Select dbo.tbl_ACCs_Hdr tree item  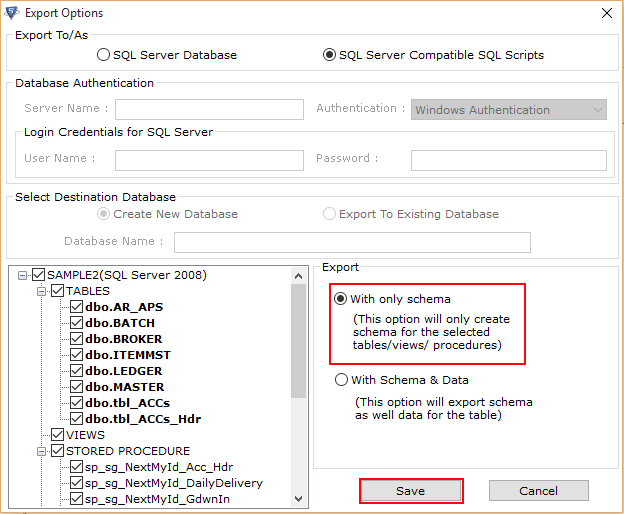point(143,419)
